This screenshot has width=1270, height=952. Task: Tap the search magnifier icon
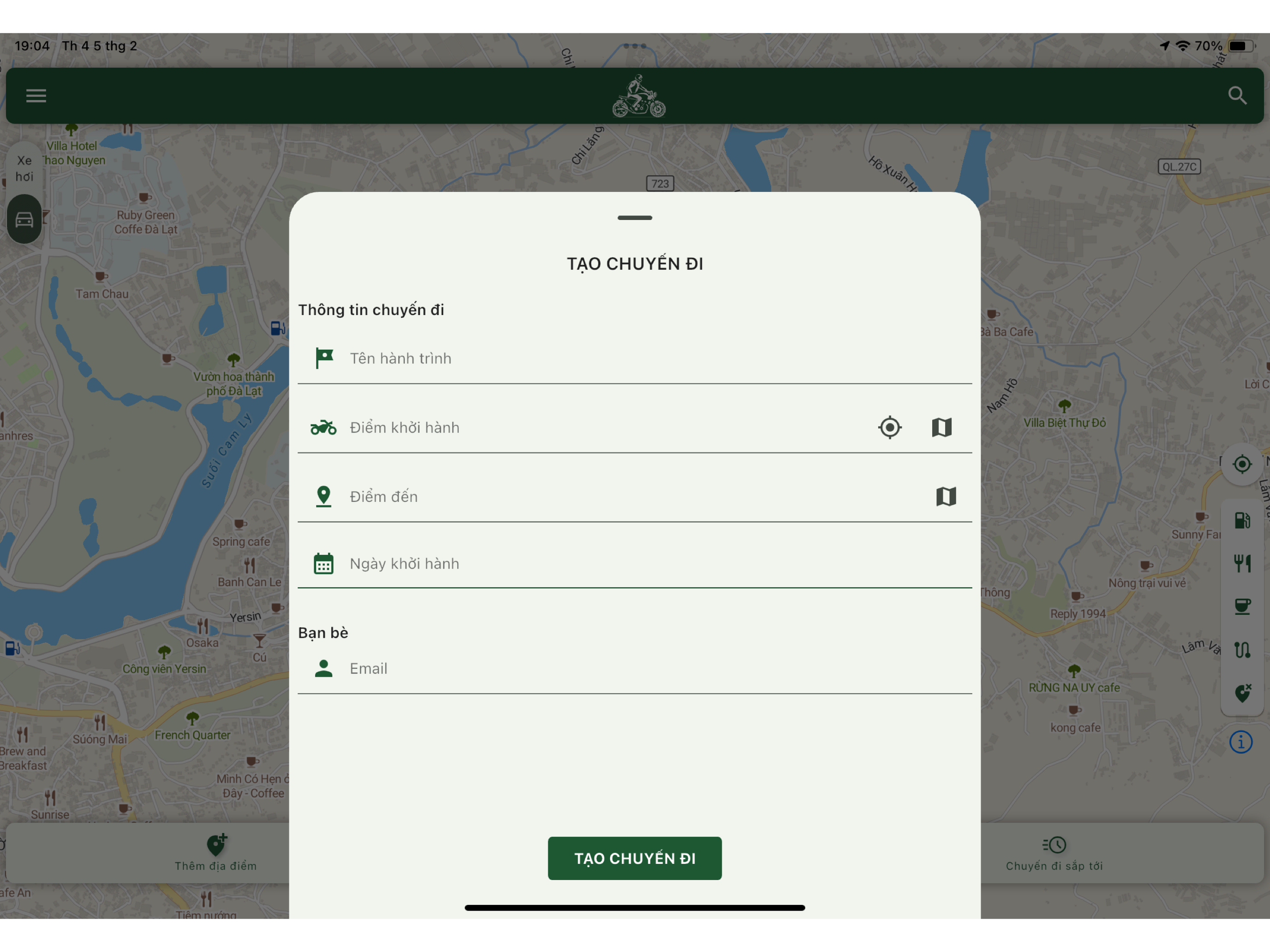coord(1237,95)
